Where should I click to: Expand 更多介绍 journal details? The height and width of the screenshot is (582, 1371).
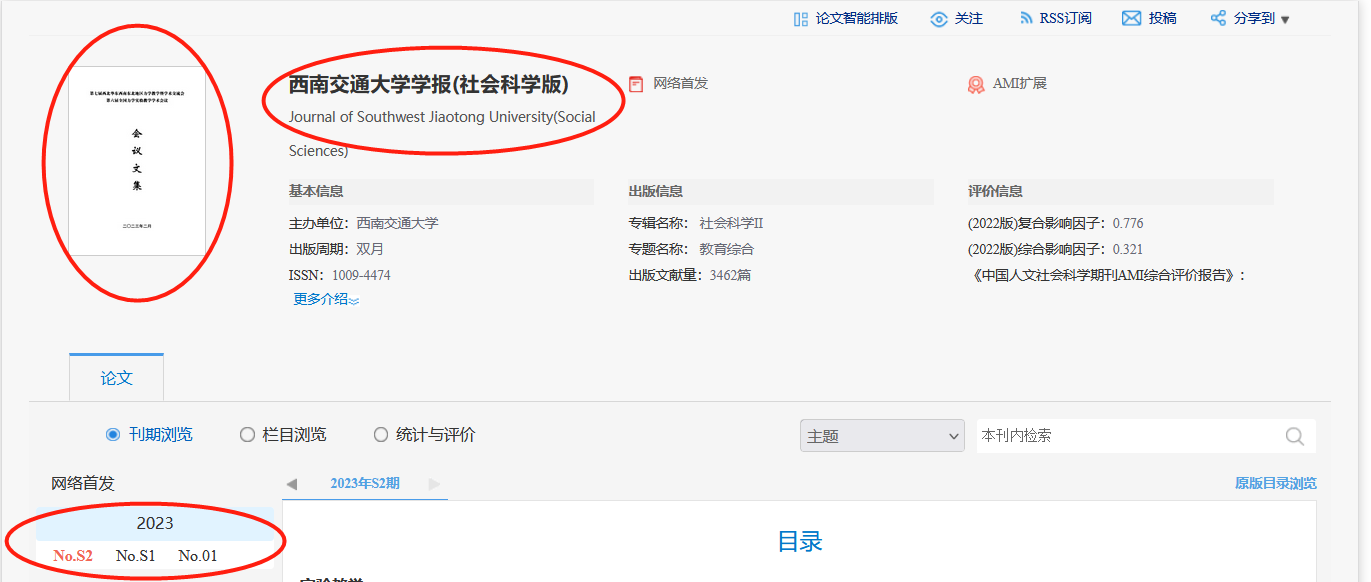[x=326, y=299]
